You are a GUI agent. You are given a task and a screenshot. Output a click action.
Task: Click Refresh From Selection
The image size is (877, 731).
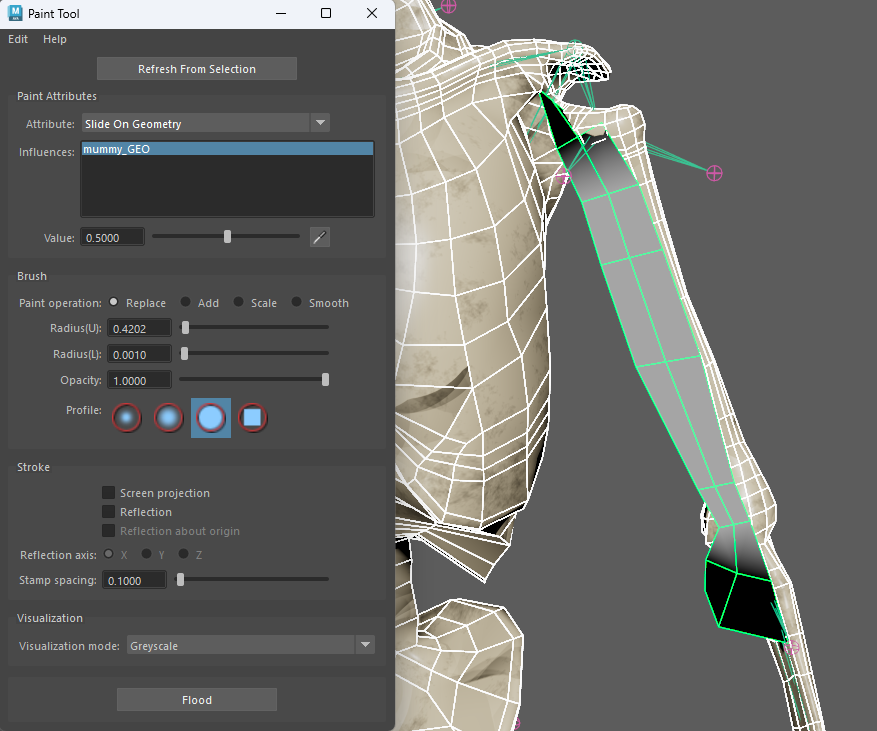[196, 68]
